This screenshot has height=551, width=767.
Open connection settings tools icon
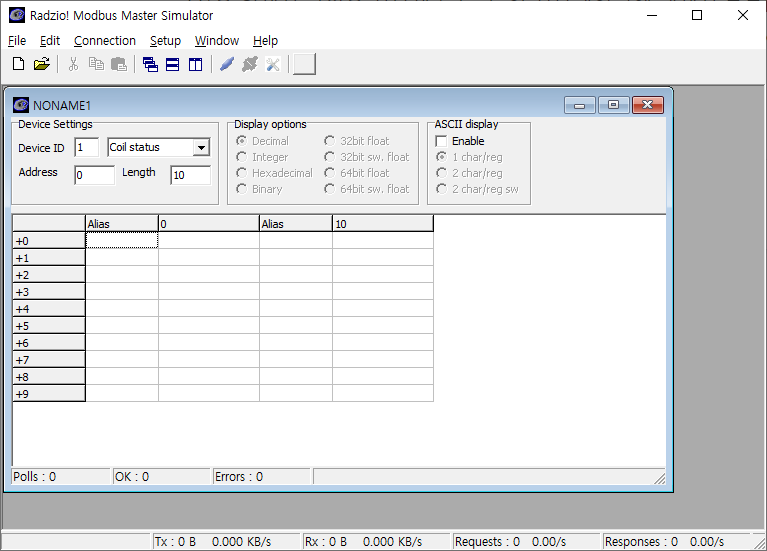point(273,64)
